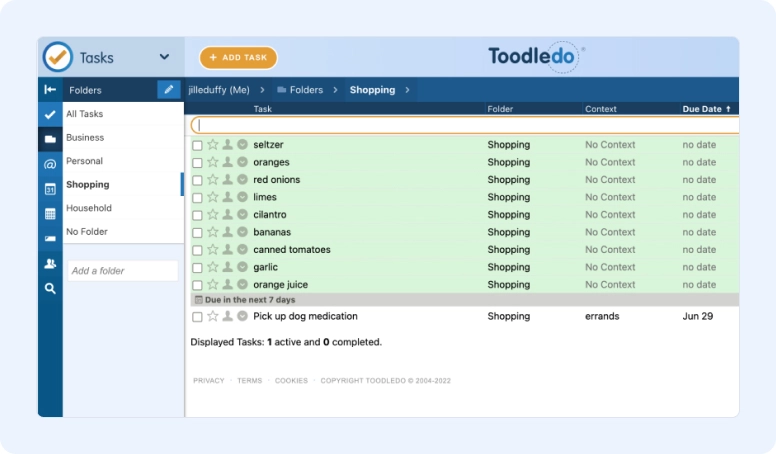Open the sharing people icon in sidebar
The width and height of the screenshot is (776, 454).
point(50,264)
